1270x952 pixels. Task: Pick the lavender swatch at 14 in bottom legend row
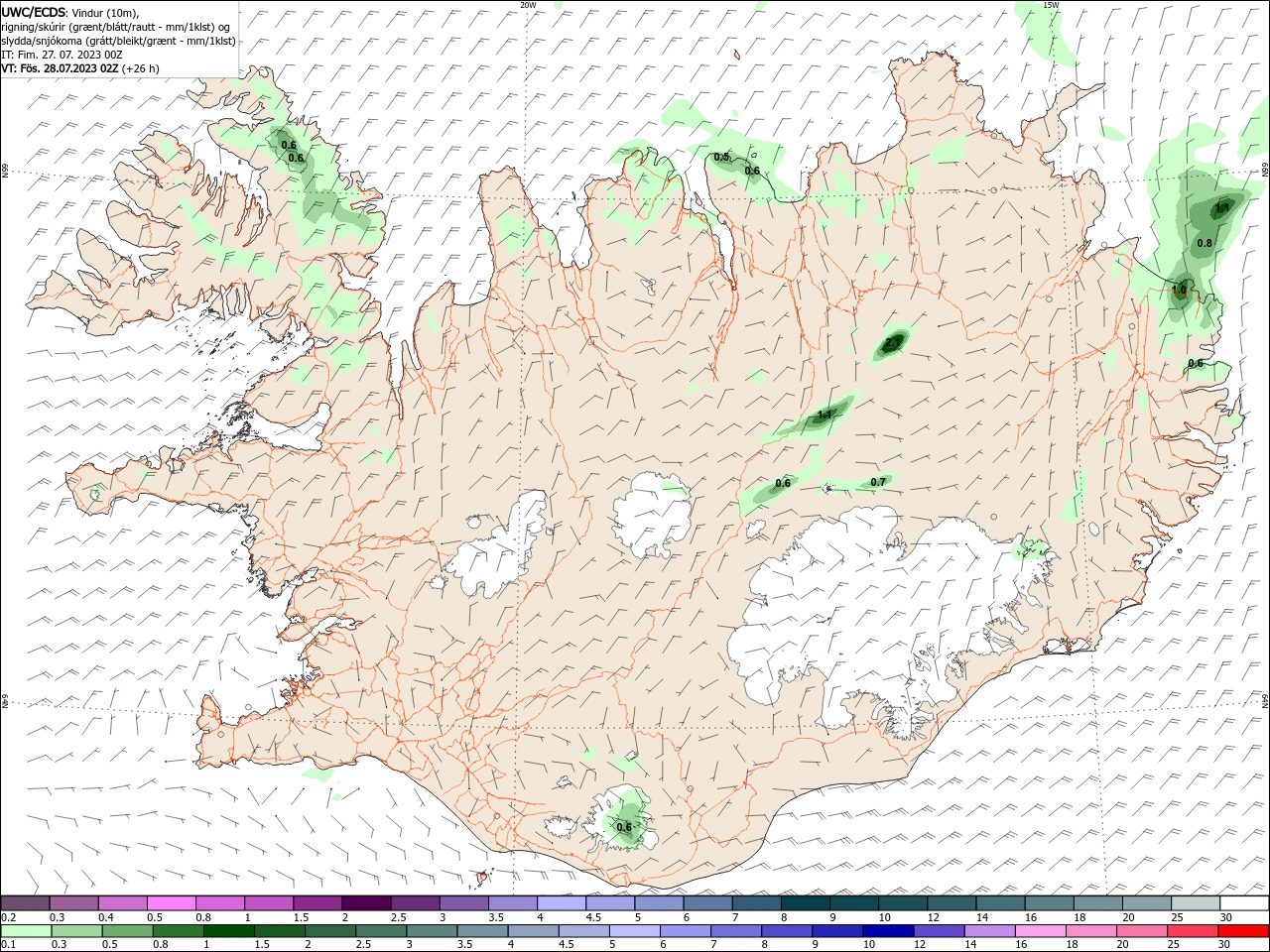click(x=989, y=931)
